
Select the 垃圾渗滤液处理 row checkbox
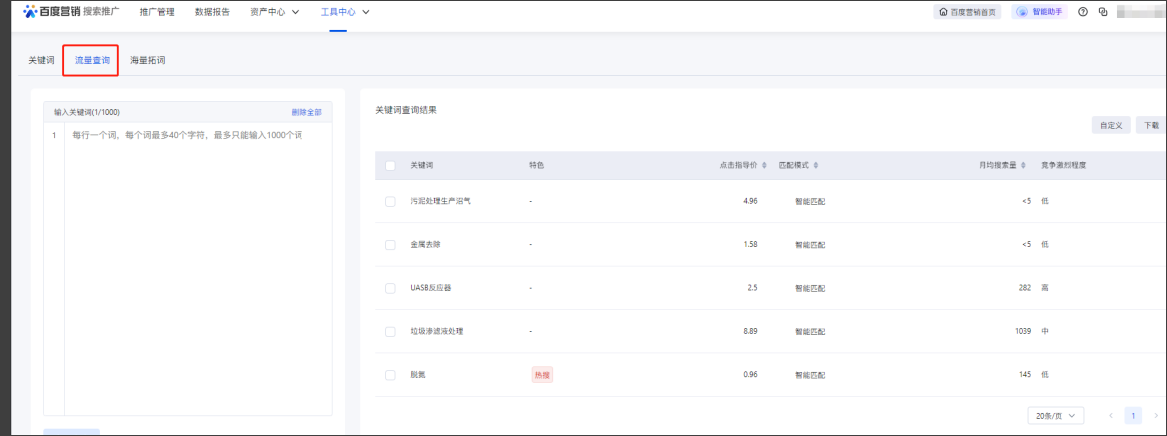(390, 331)
